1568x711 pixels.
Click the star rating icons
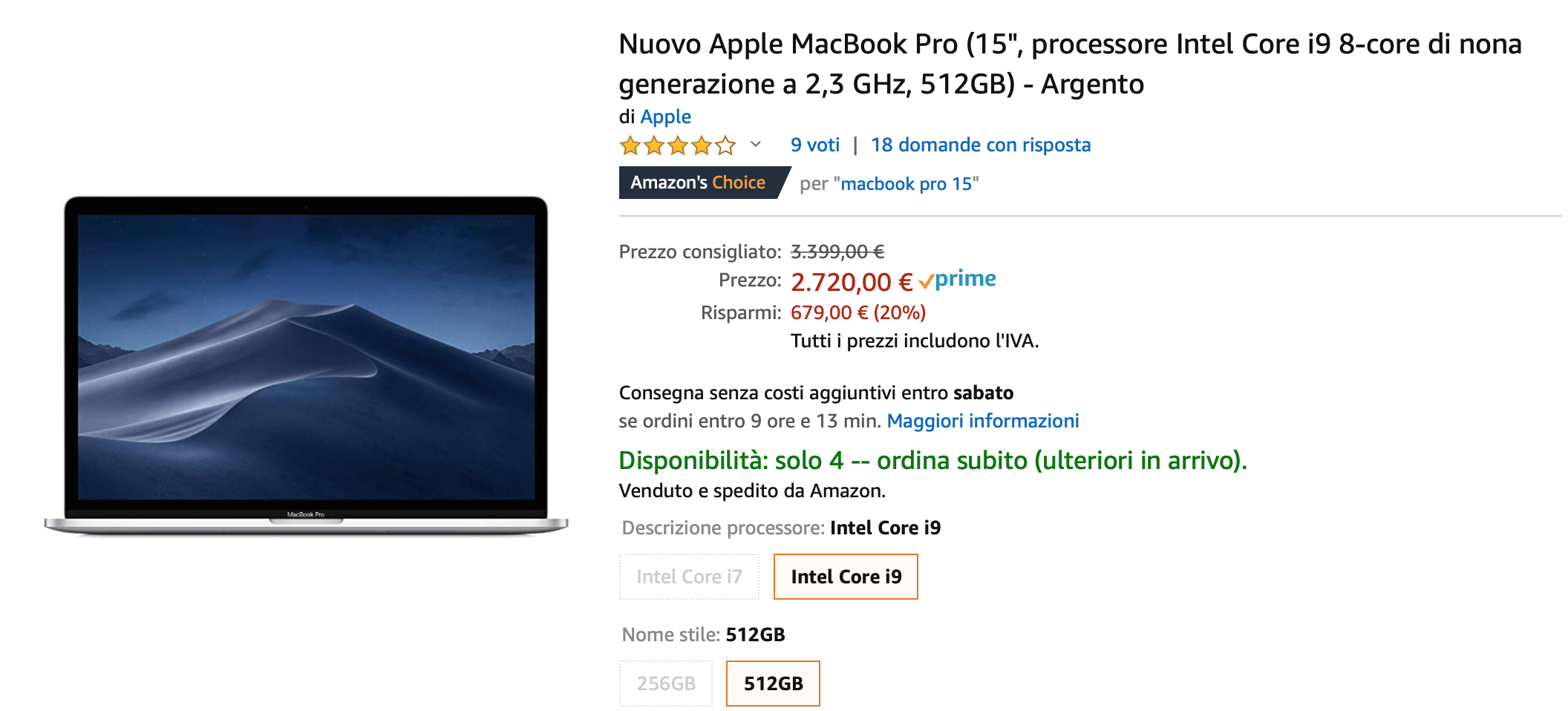coord(677,145)
